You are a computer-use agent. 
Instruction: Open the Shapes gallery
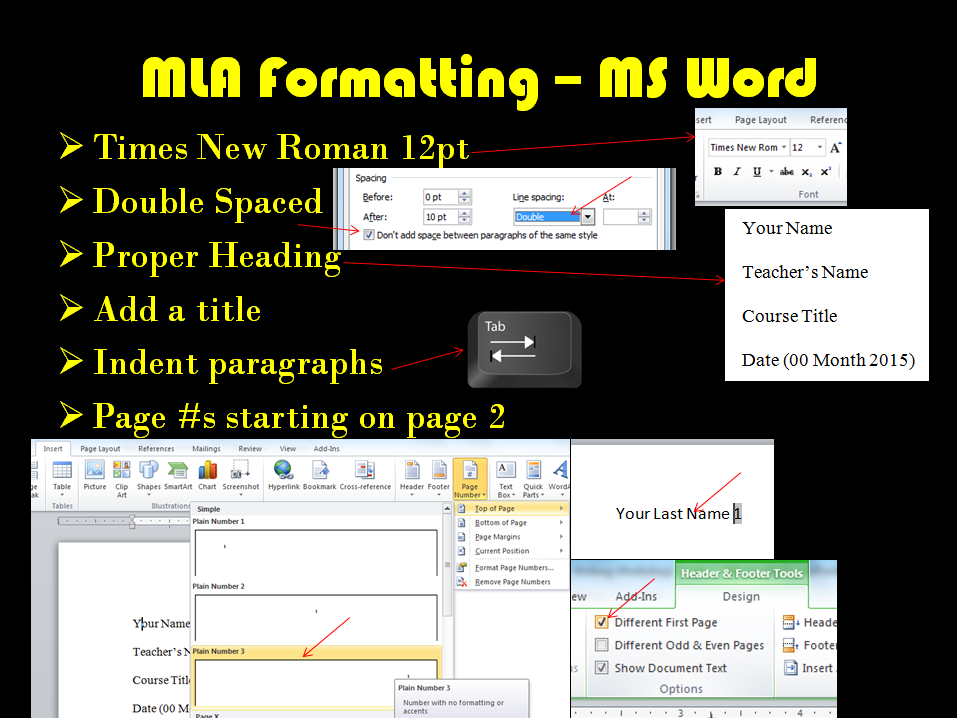[x=148, y=477]
